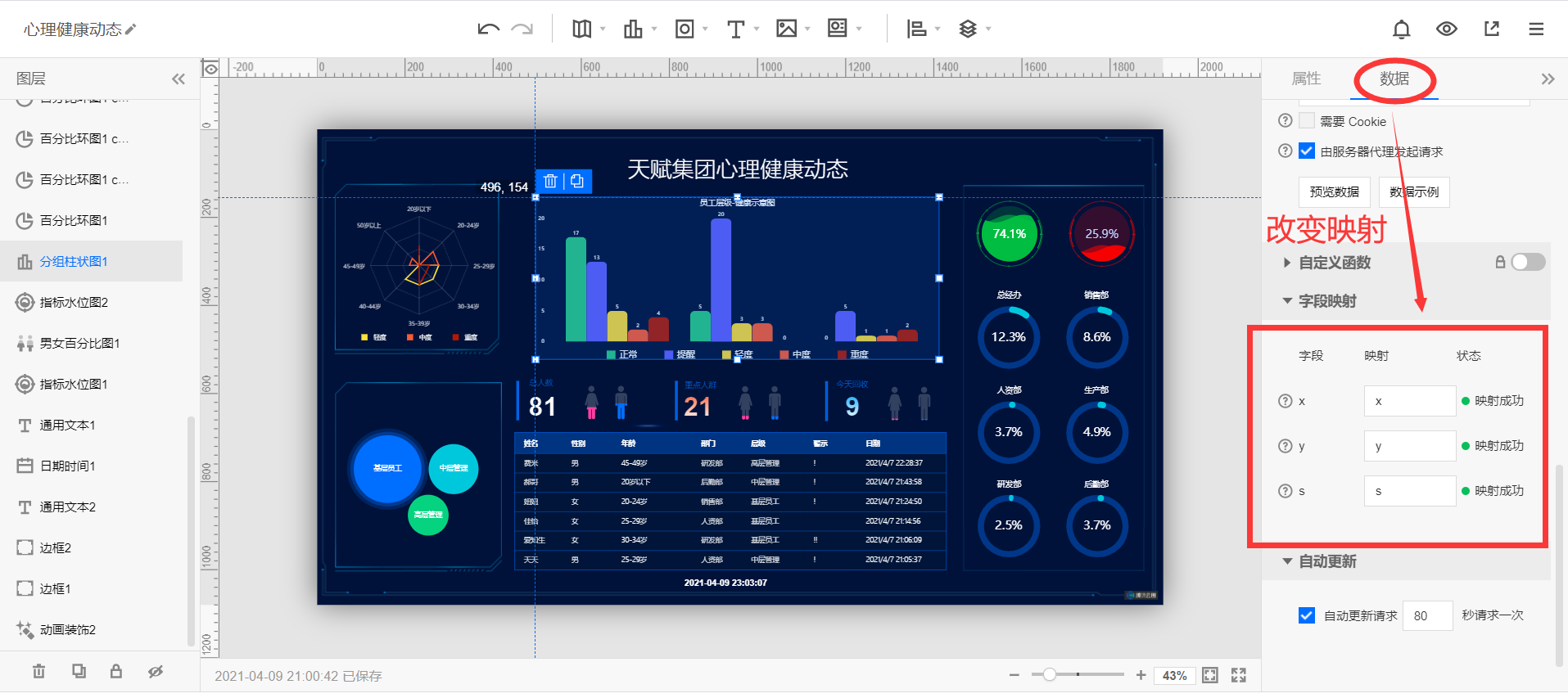The height and width of the screenshot is (698, 1568).
Task: Click the ruler origin target icon
Action: 210,68
